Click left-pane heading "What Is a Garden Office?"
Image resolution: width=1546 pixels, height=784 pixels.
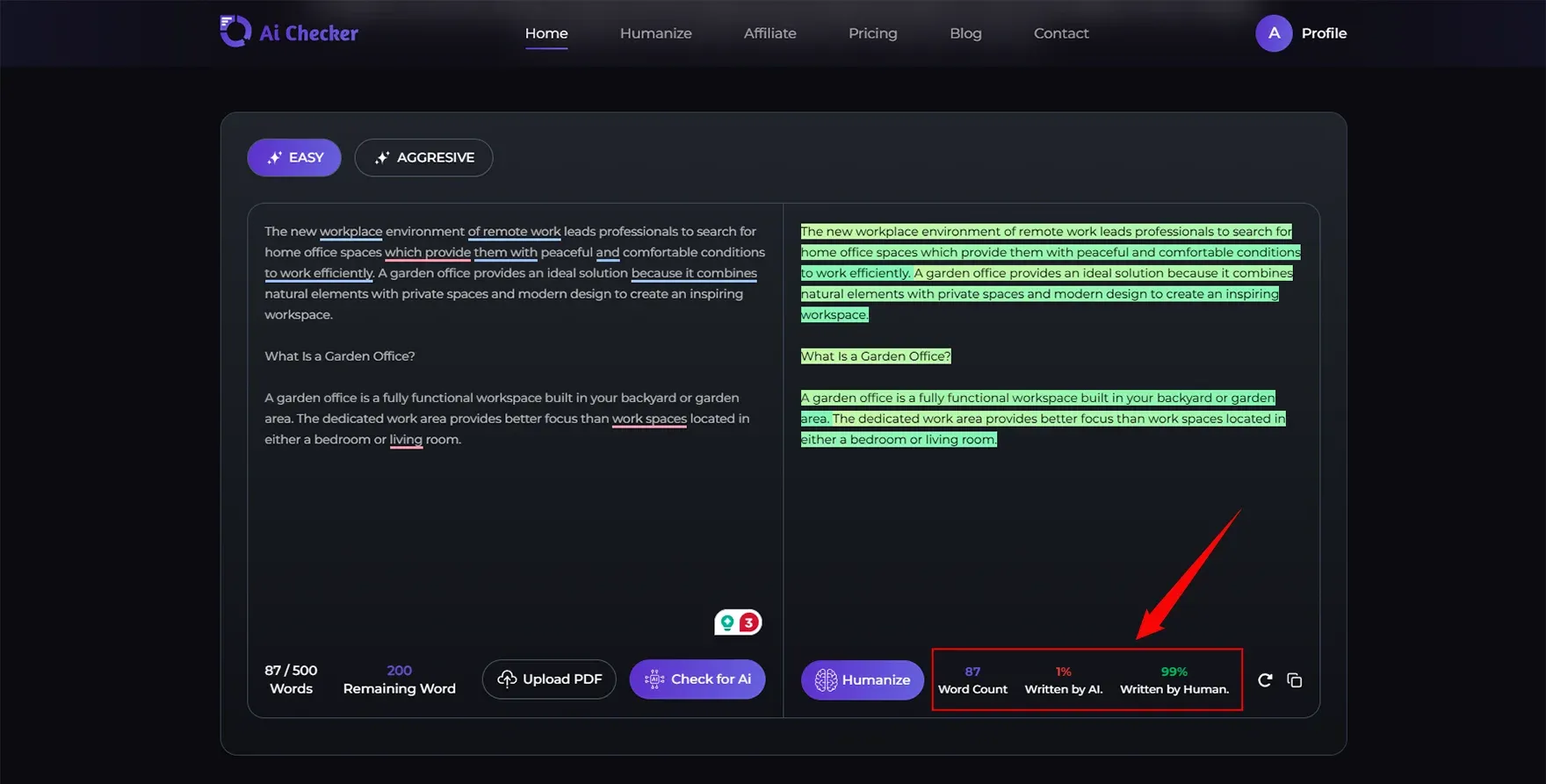[340, 356]
